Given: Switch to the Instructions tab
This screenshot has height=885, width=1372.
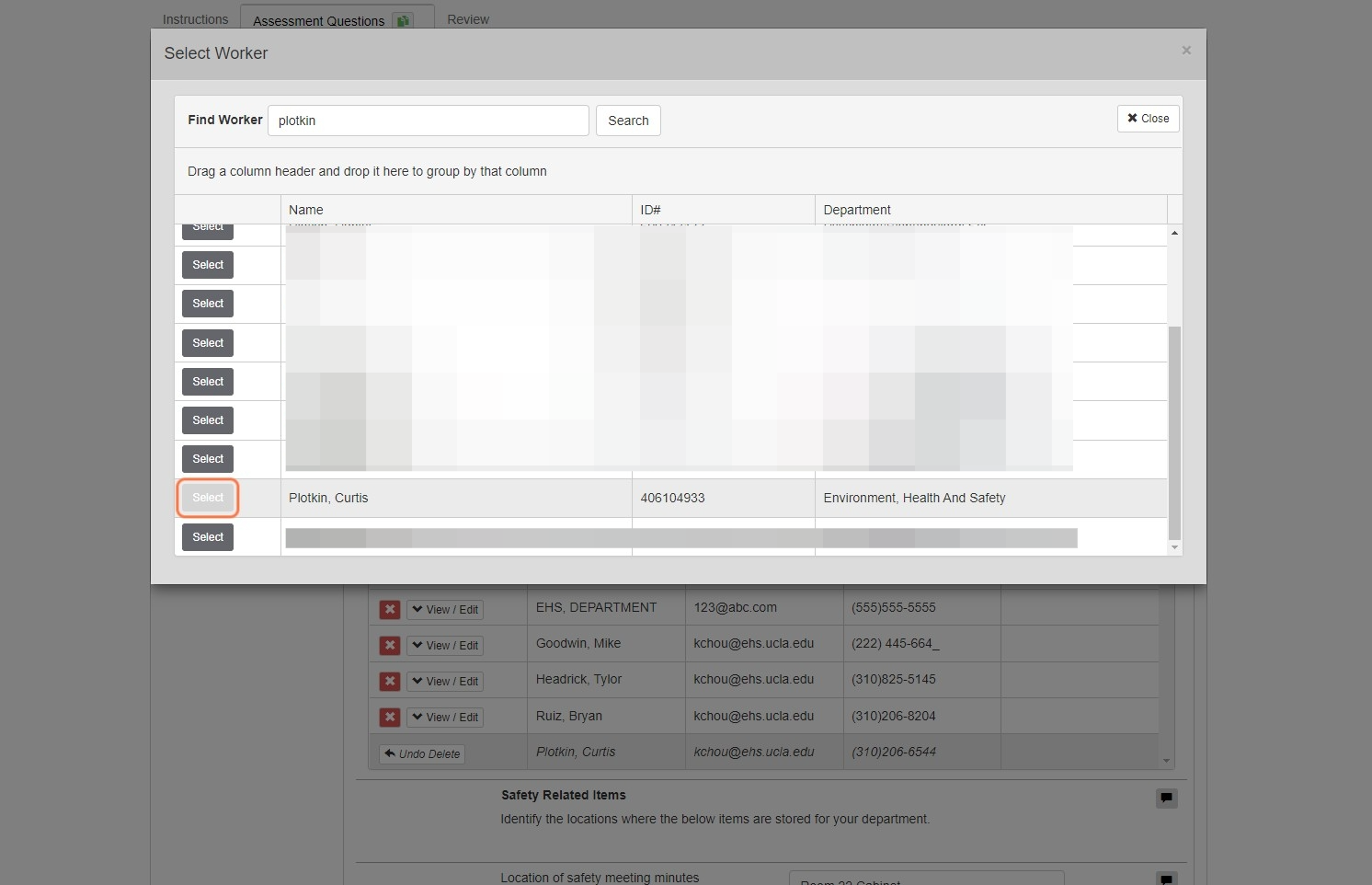Looking at the screenshot, I should (195, 19).
